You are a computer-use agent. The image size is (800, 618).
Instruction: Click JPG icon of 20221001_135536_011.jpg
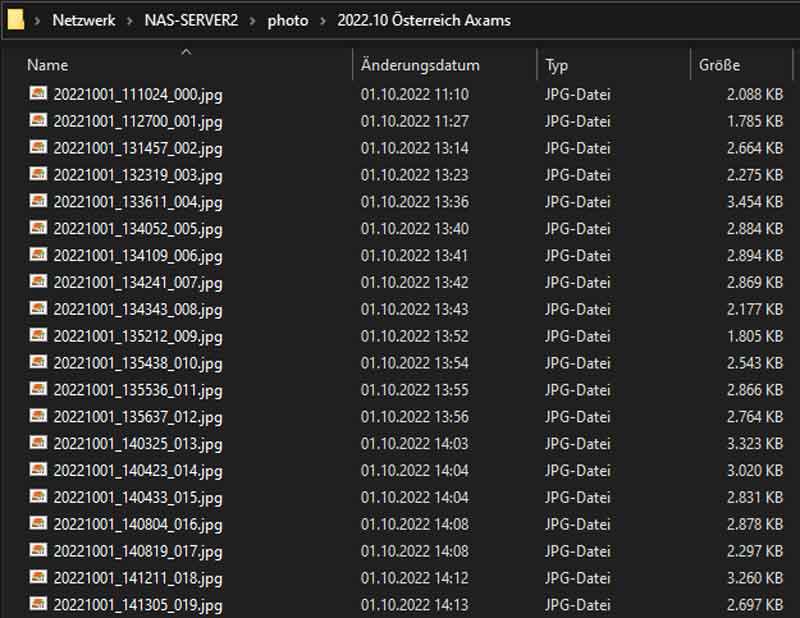click(x=38, y=389)
